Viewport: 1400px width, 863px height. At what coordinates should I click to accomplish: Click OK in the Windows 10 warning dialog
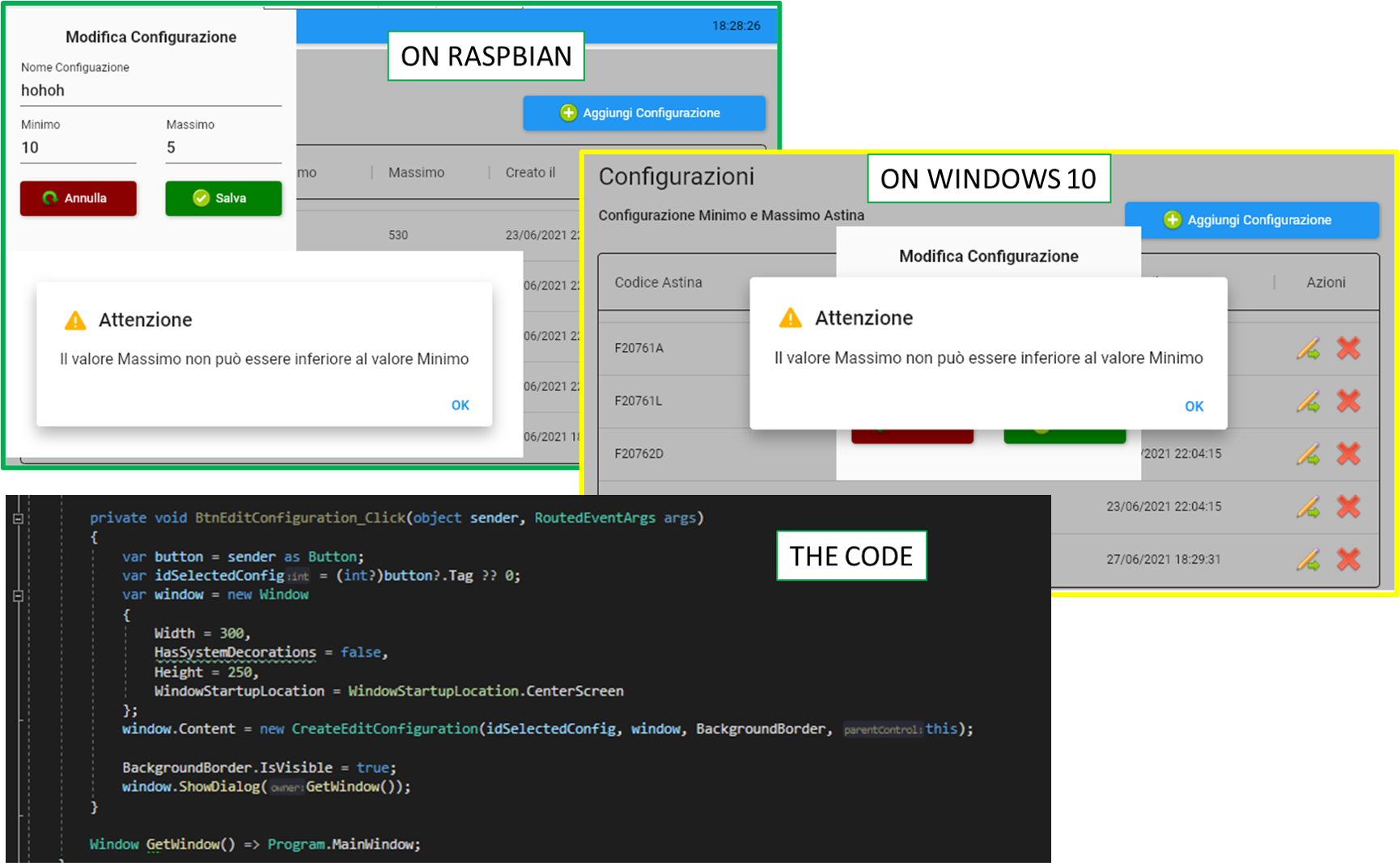(1194, 406)
